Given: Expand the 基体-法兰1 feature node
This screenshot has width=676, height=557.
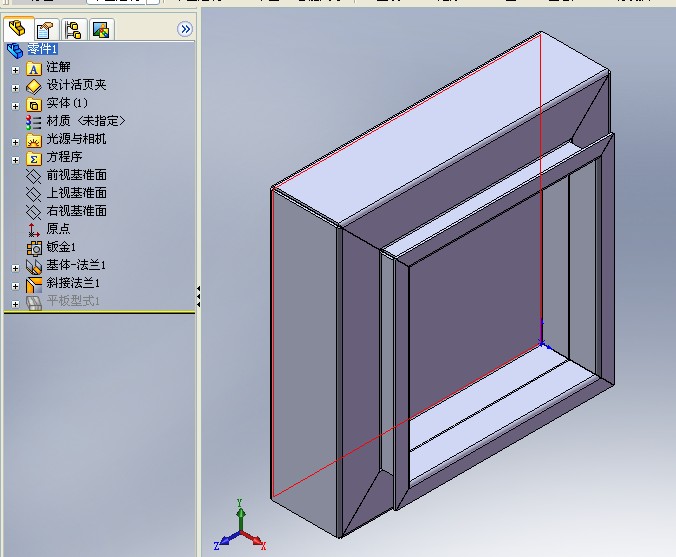Looking at the screenshot, I should pos(16,268).
